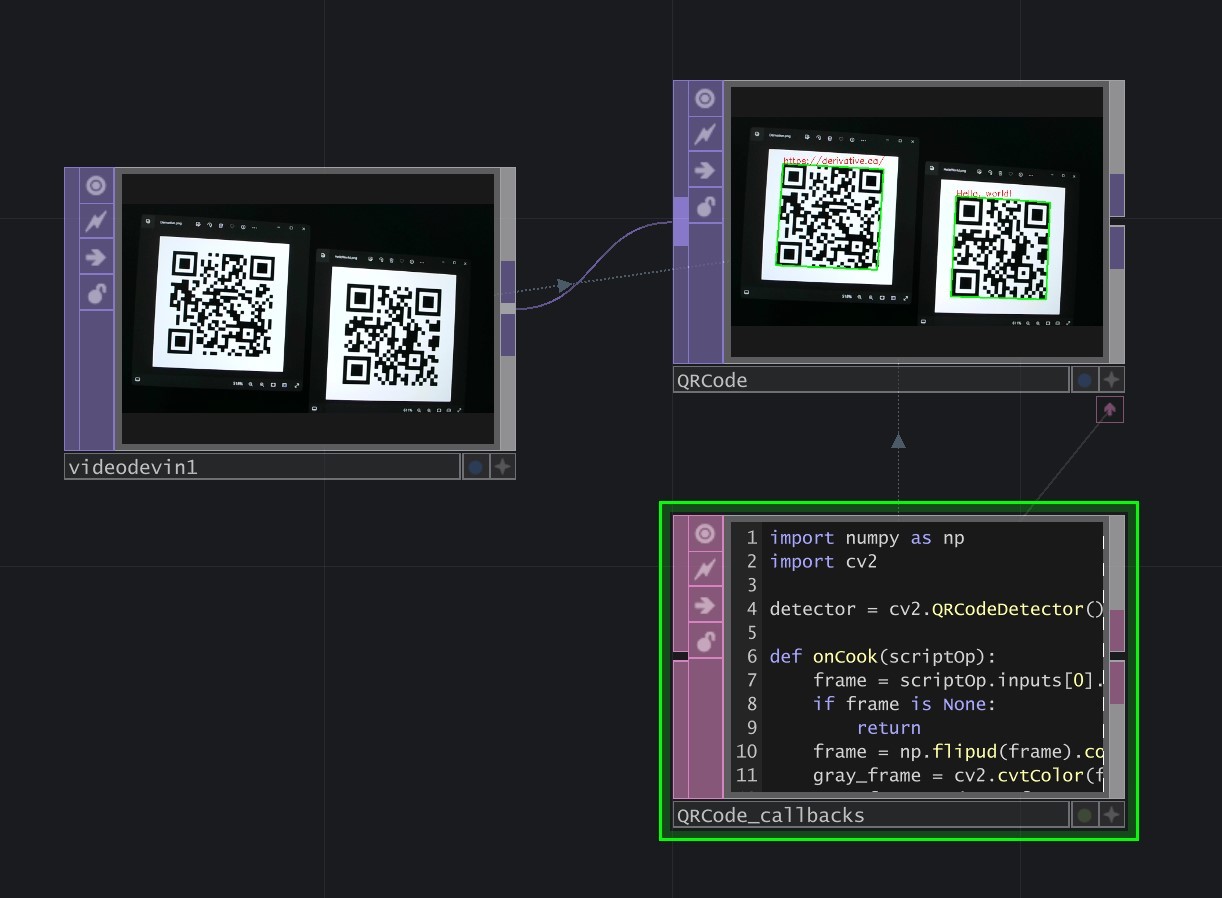
Task: Click code line starting 'frame = np.flipud'
Action: (x=958, y=752)
